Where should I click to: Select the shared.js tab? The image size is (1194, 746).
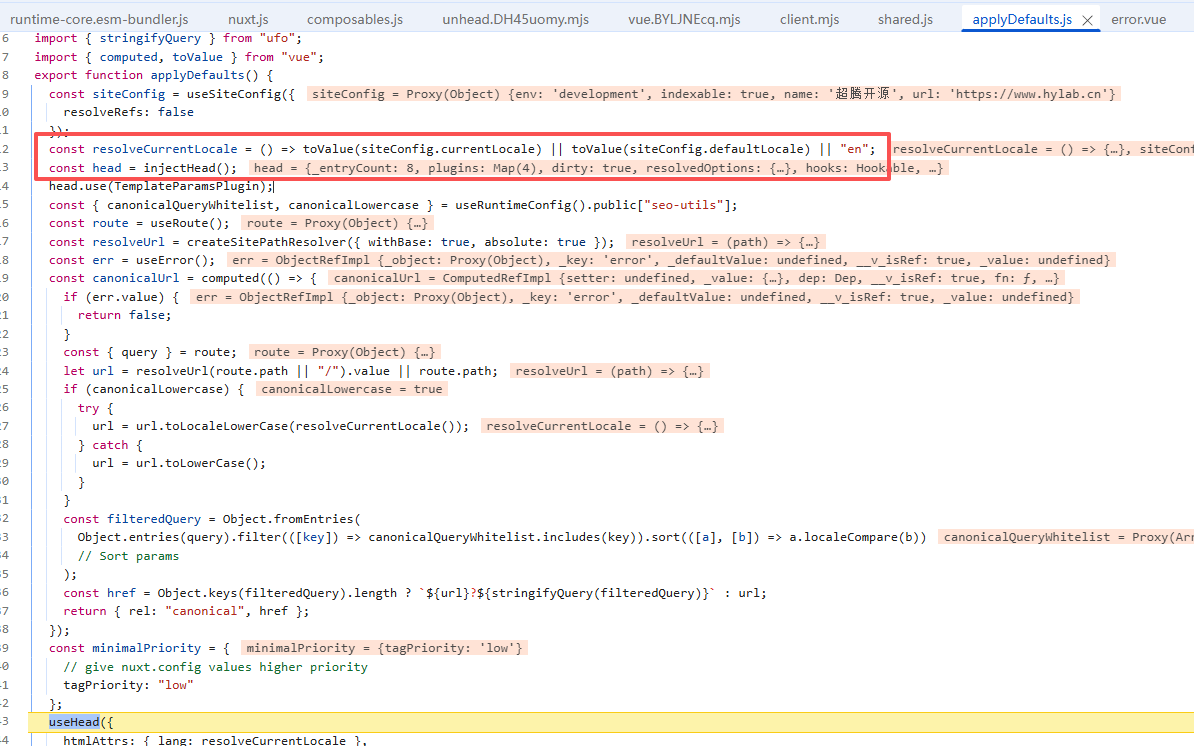[x=905, y=19]
